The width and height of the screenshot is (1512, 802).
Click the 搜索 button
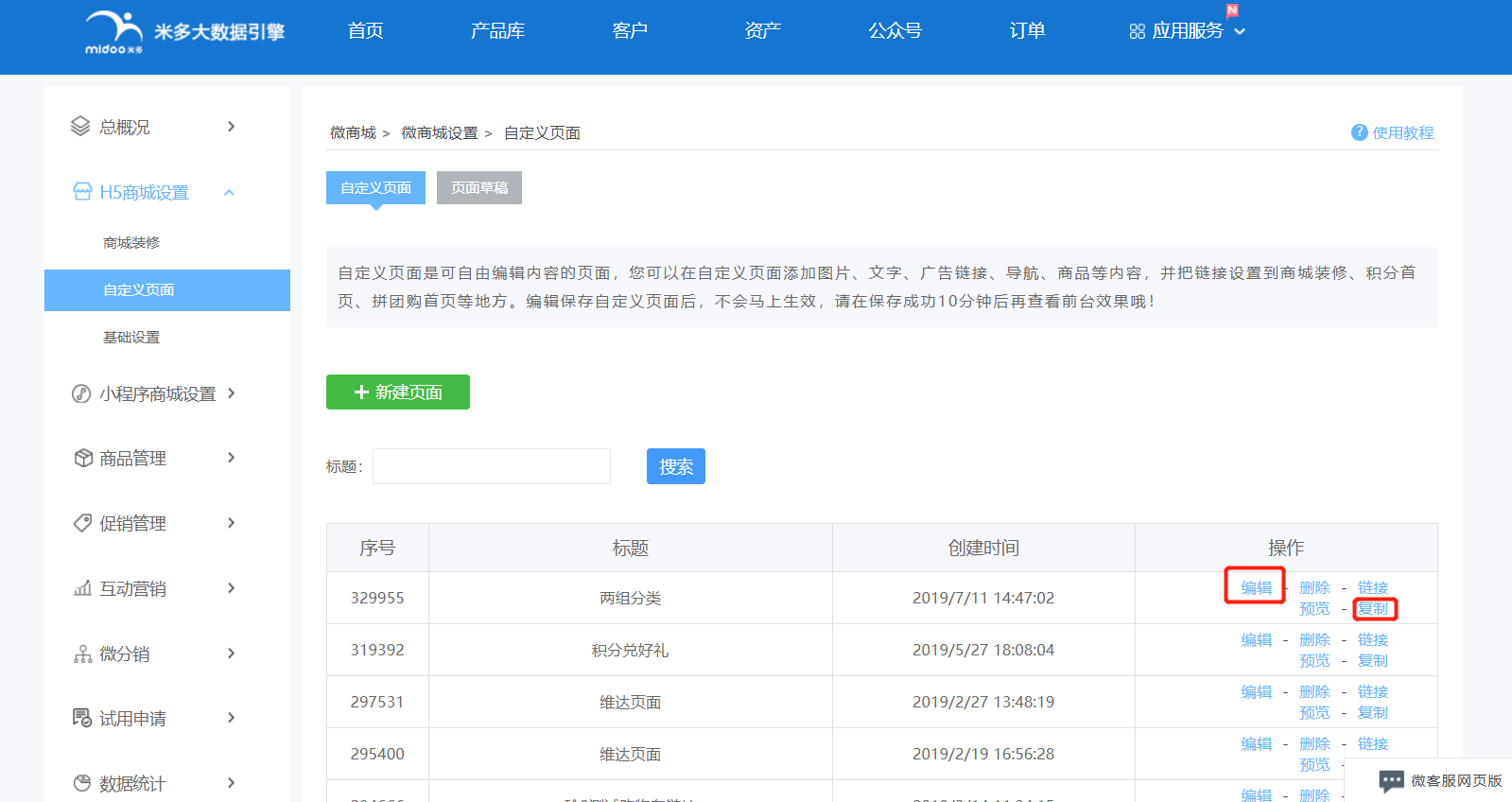[x=676, y=466]
